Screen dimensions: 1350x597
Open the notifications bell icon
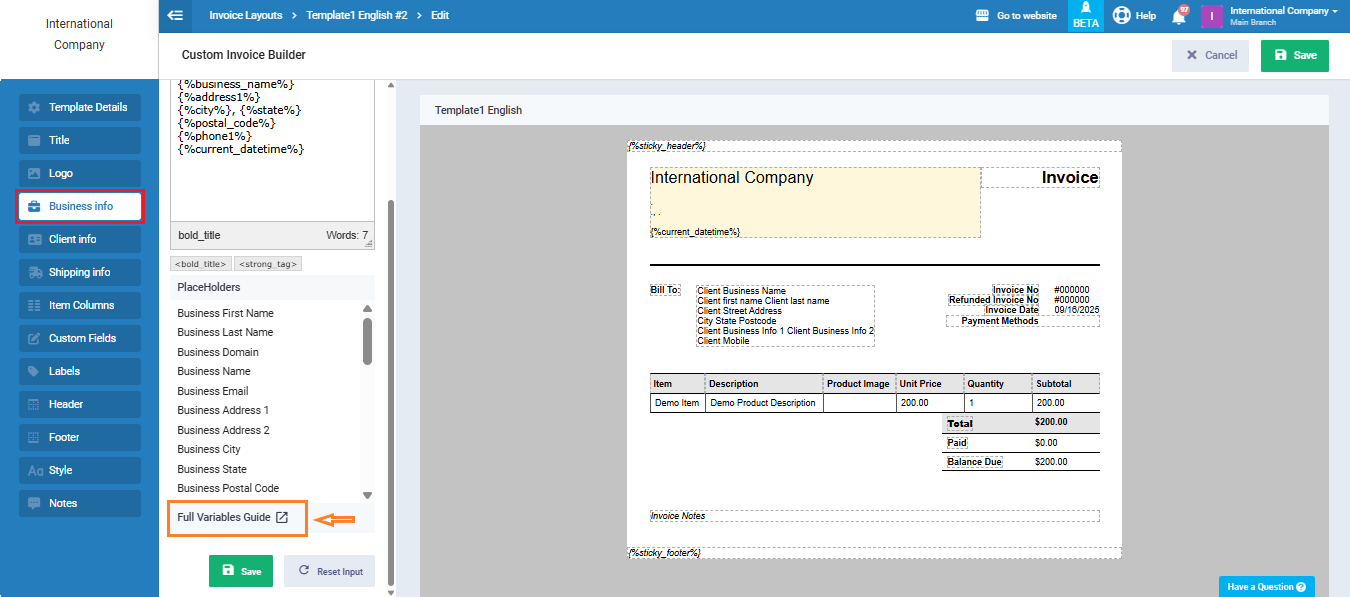coord(1180,16)
